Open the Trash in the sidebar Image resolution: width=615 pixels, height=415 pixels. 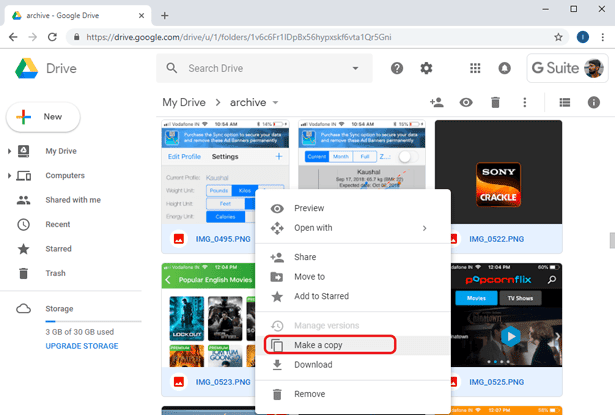coord(55,273)
